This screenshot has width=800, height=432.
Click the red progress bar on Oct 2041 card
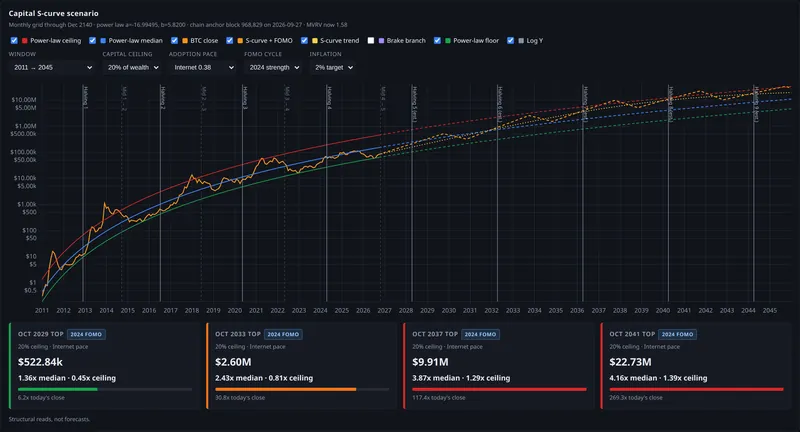[696, 389]
